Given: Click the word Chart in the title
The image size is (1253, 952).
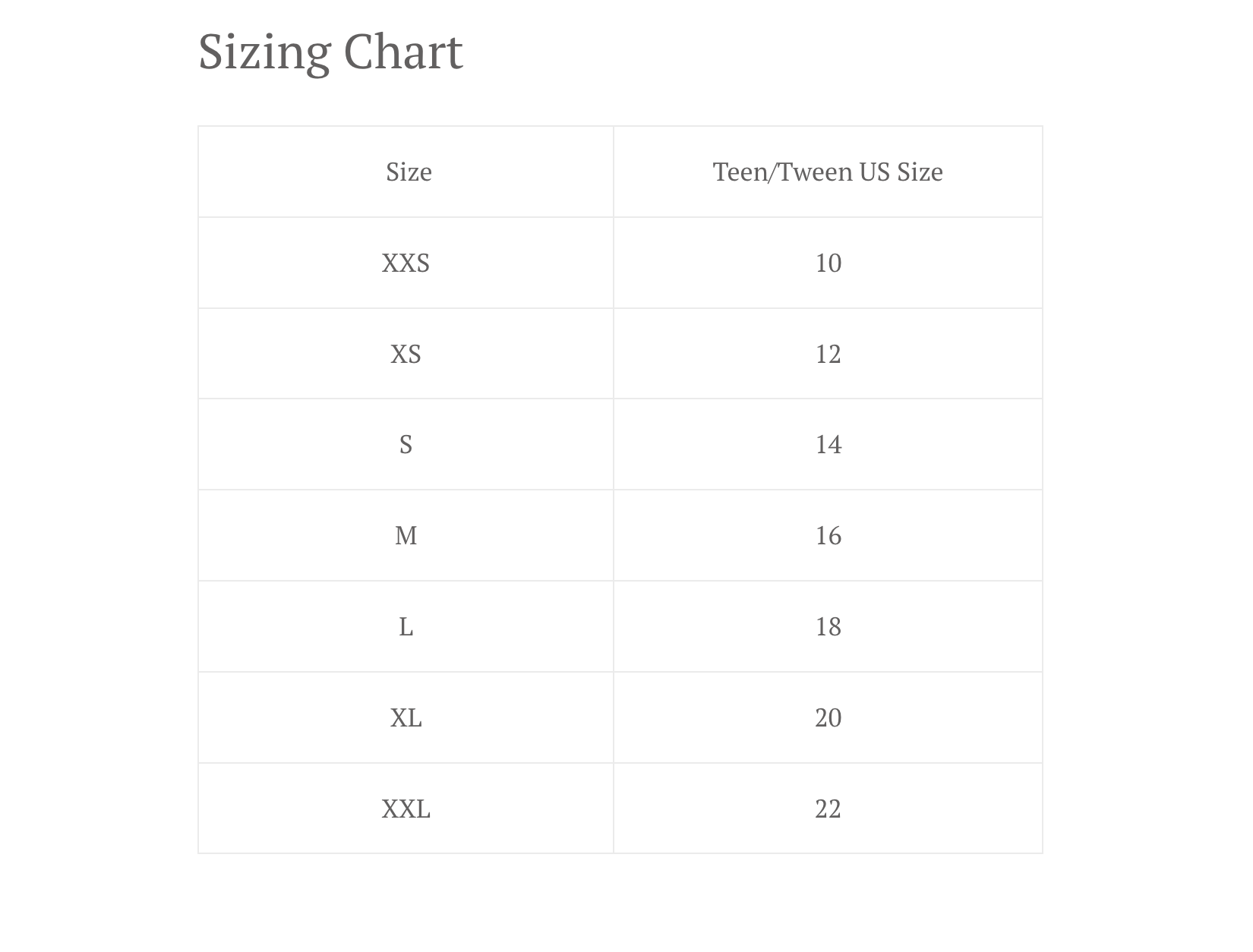Looking at the screenshot, I should [x=403, y=52].
